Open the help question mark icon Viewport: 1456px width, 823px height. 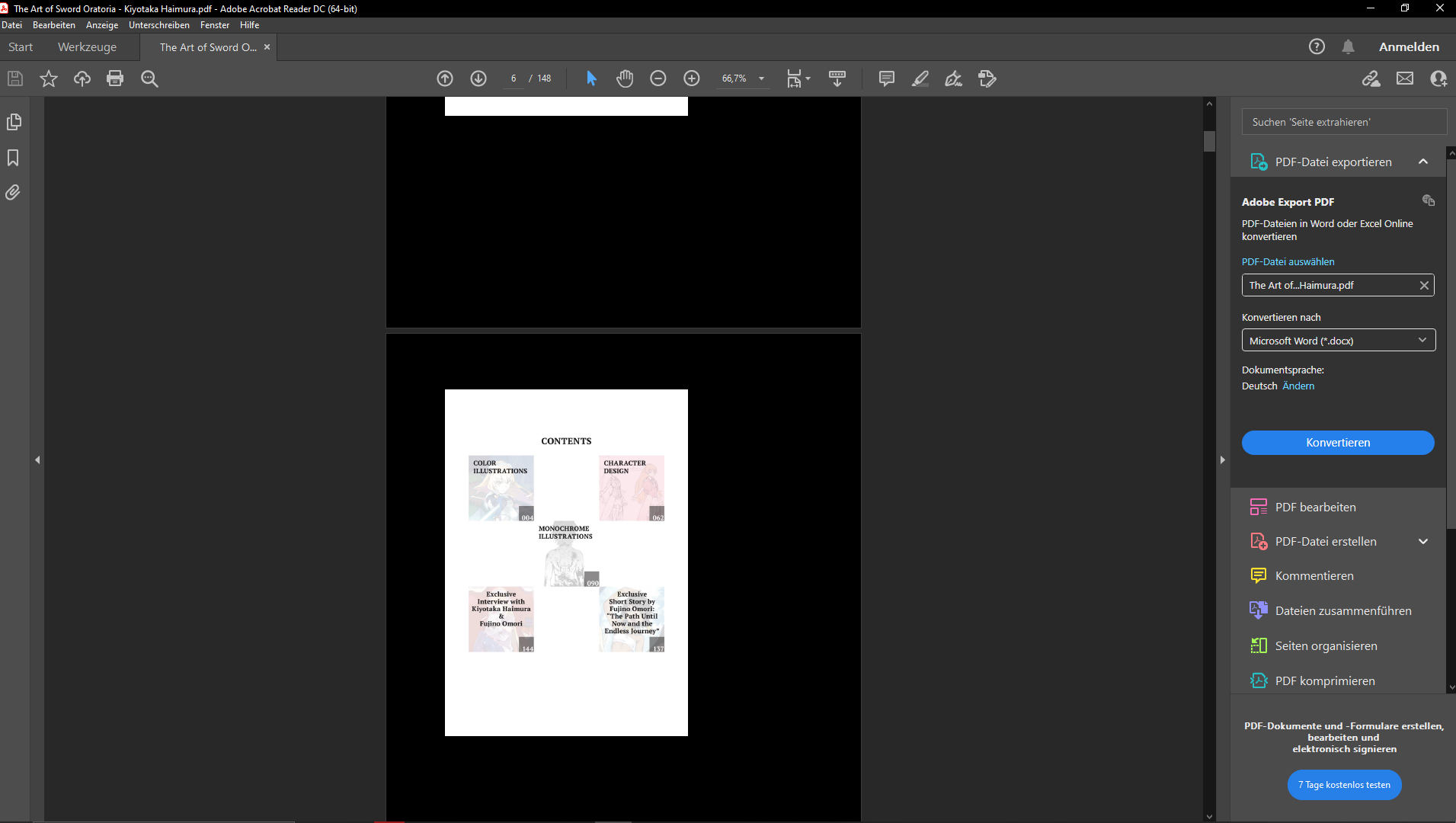[1317, 46]
